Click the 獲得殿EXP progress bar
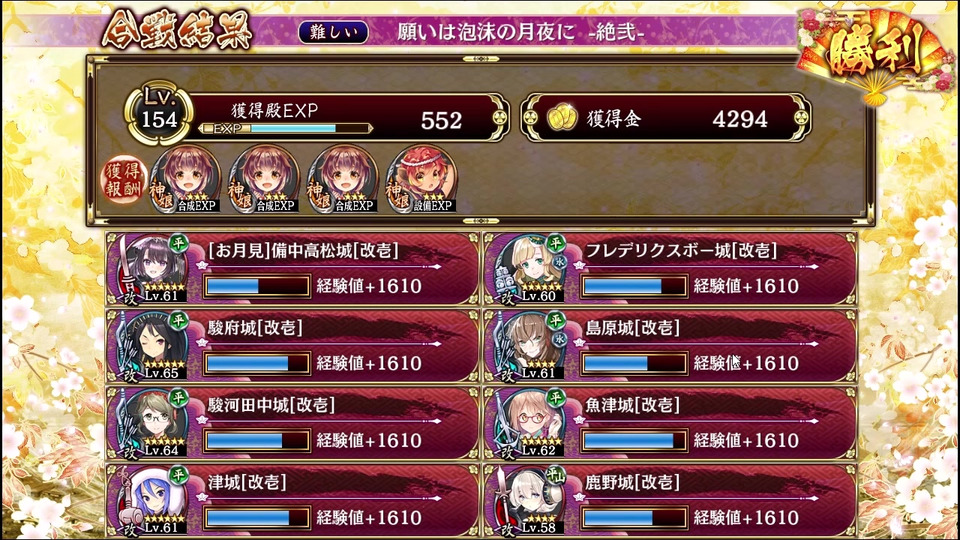This screenshot has width=960, height=540. 285,129
